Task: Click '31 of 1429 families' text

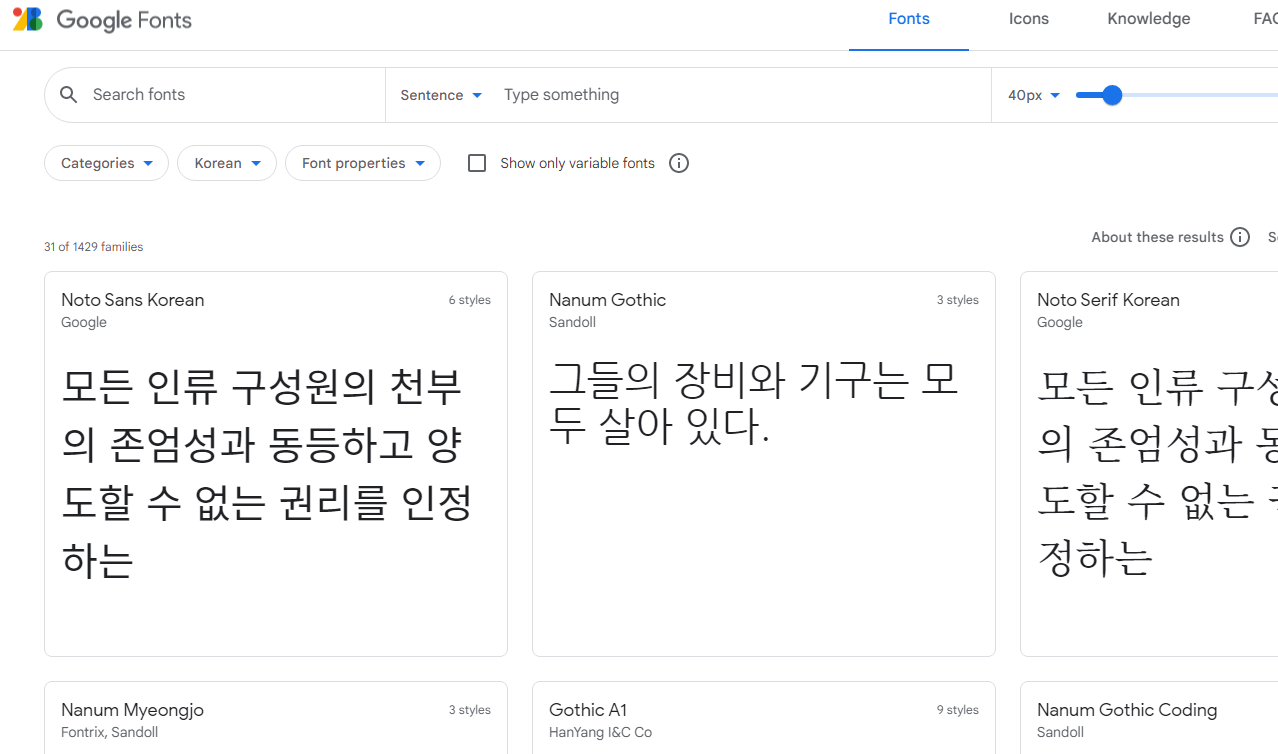Action: [x=93, y=247]
